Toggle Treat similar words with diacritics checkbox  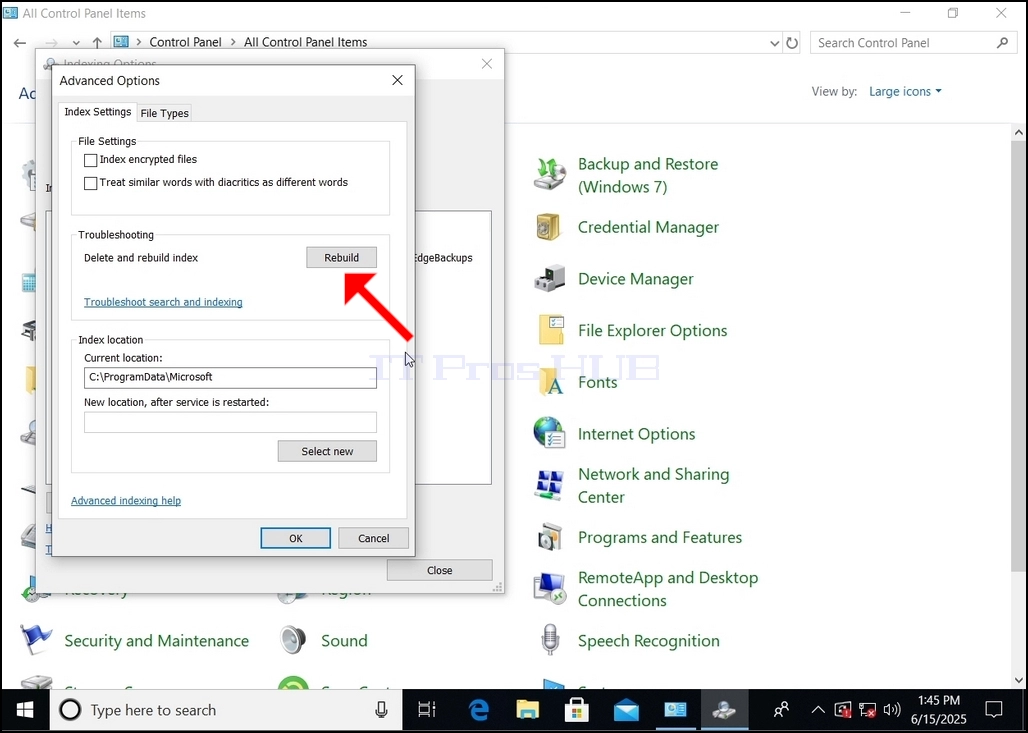(x=90, y=183)
